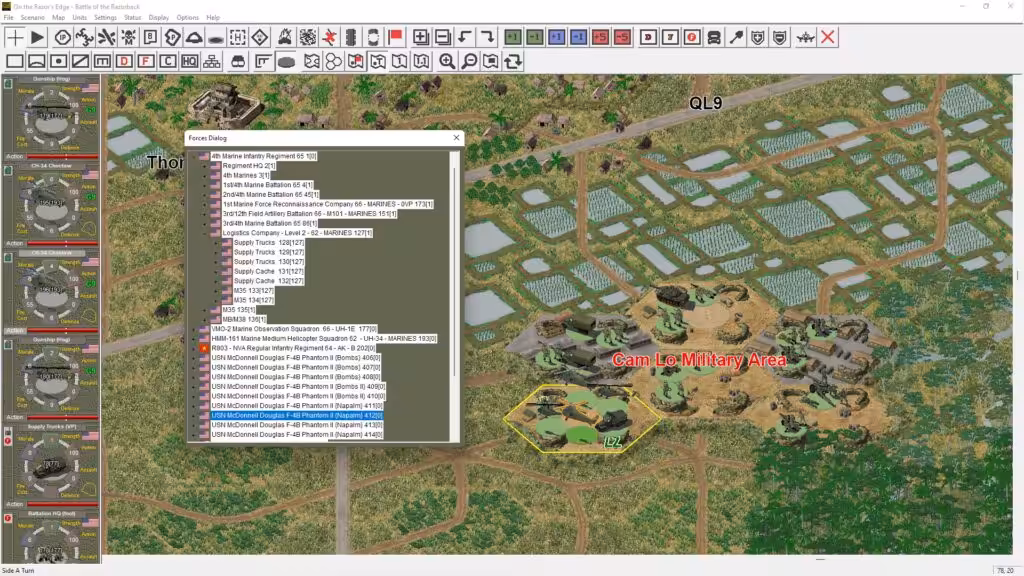
Task: Open the File menu
Action: (8, 18)
